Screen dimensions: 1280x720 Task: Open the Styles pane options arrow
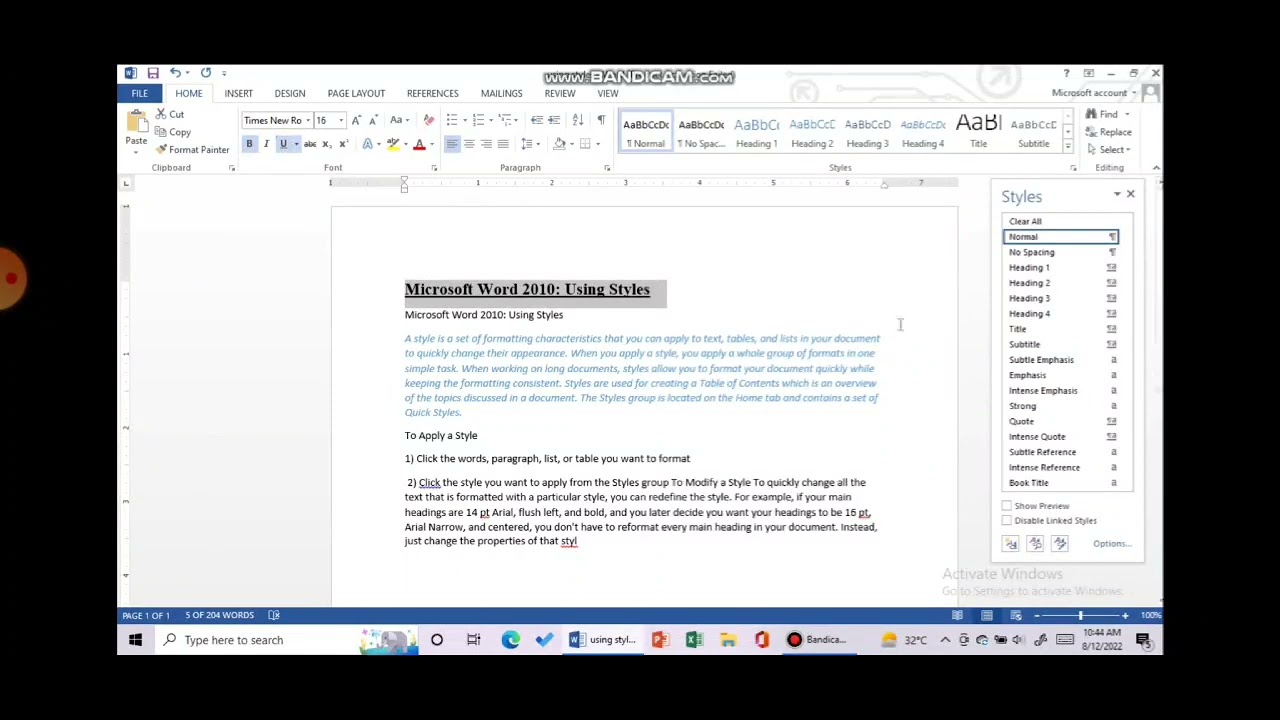point(1117,194)
